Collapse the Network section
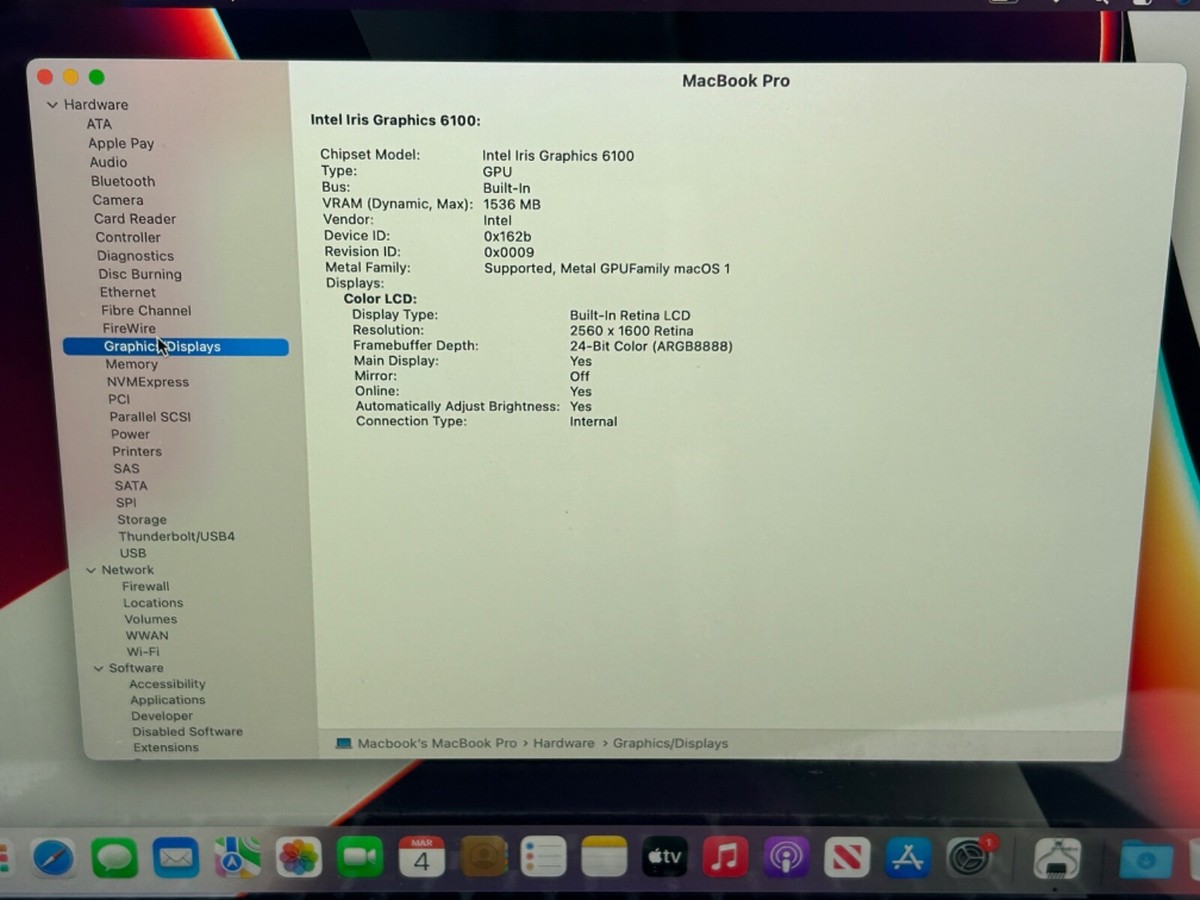 91,570
